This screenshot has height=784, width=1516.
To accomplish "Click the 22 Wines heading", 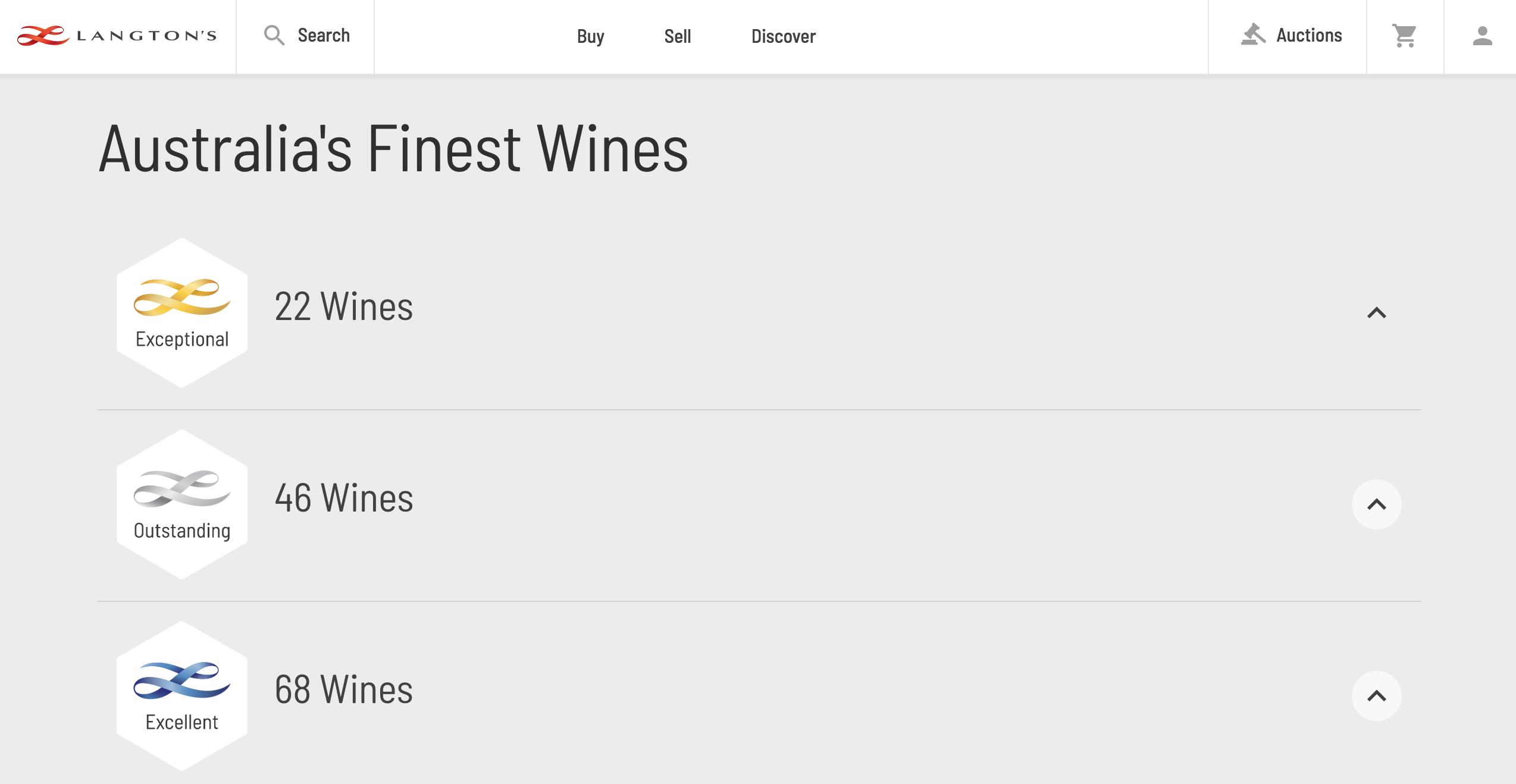I will [343, 307].
